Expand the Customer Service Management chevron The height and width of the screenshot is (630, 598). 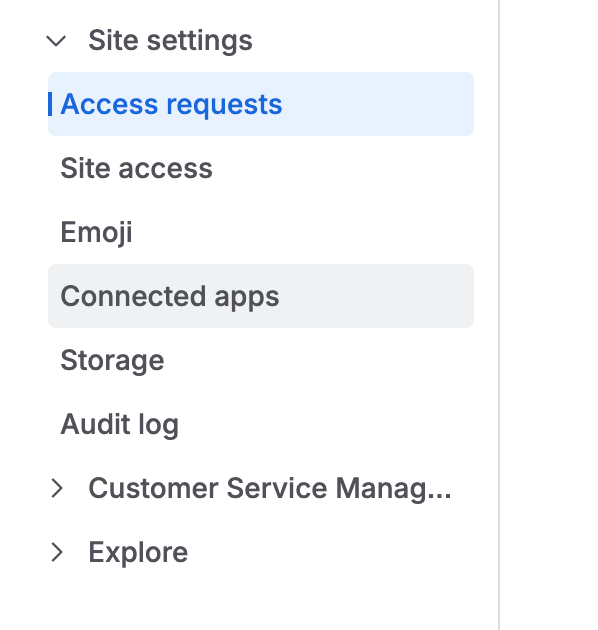[57, 489]
